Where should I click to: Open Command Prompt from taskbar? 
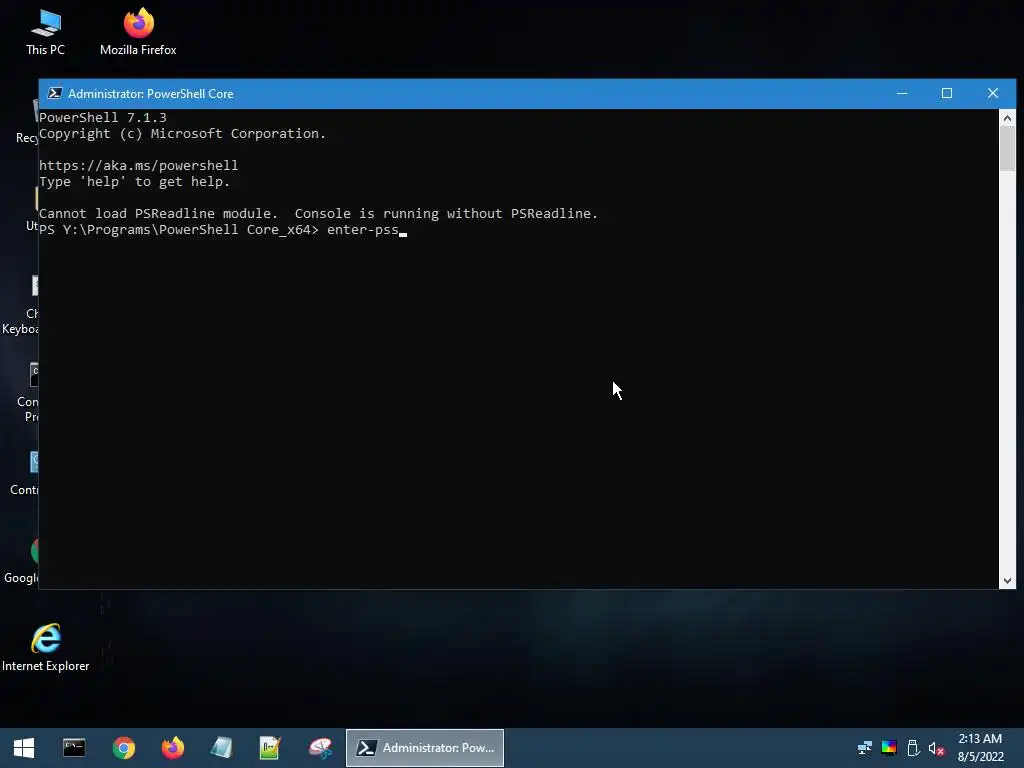tap(74, 748)
